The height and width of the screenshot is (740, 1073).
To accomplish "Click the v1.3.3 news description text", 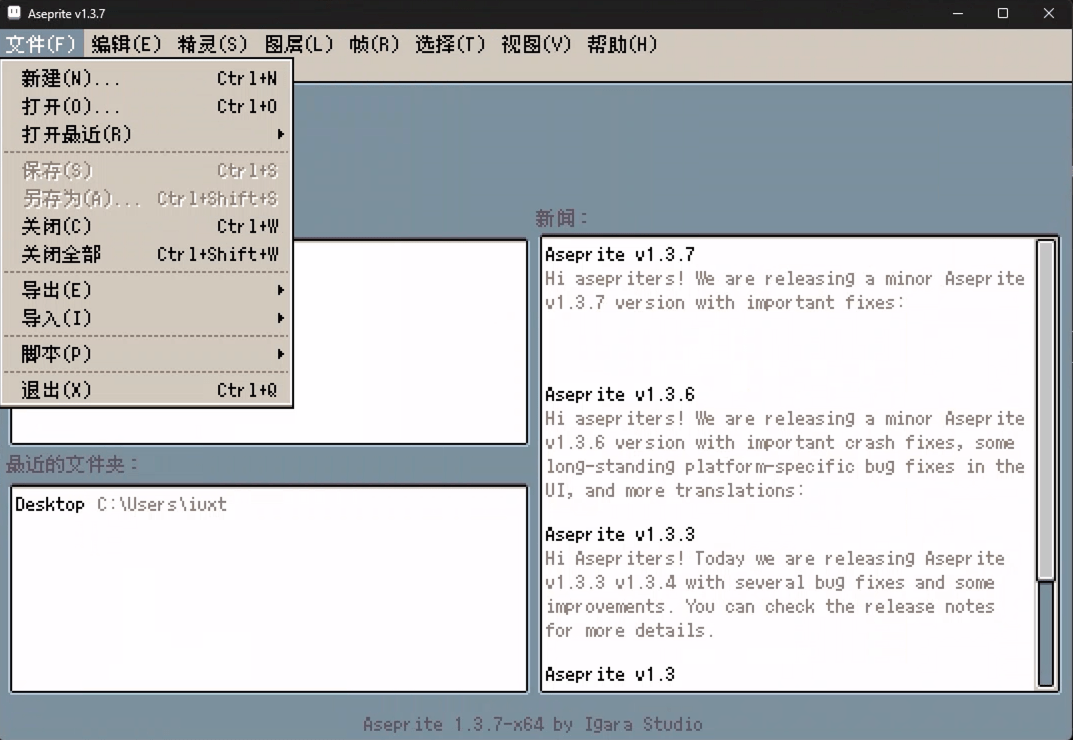I will pos(775,594).
